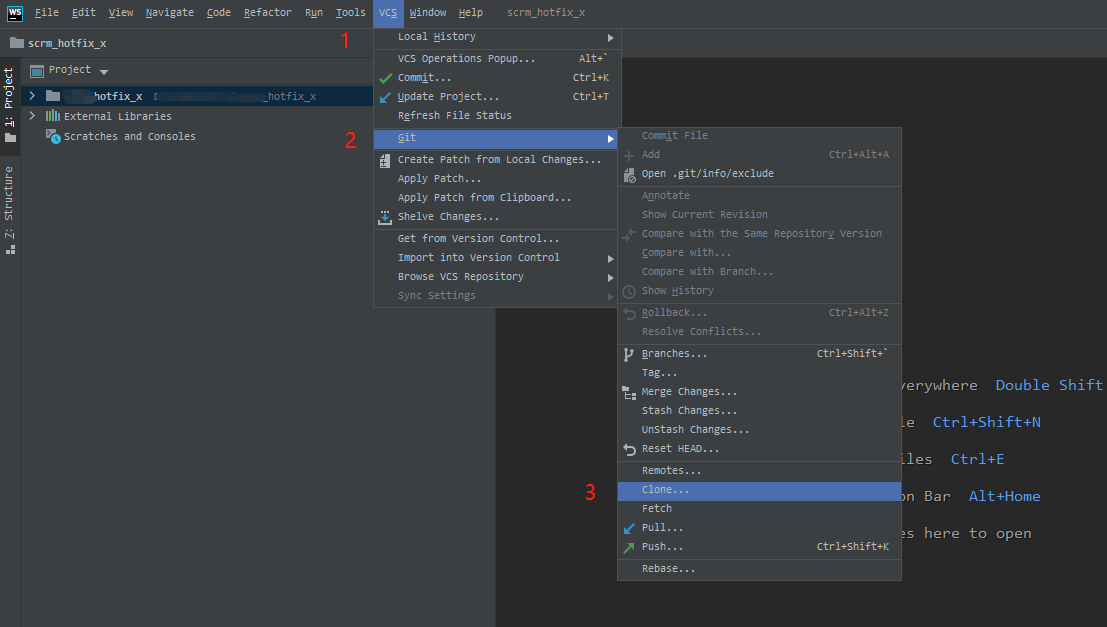This screenshot has height=627, width=1107.
Task: Open the Navigate menu
Action: (169, 13)
